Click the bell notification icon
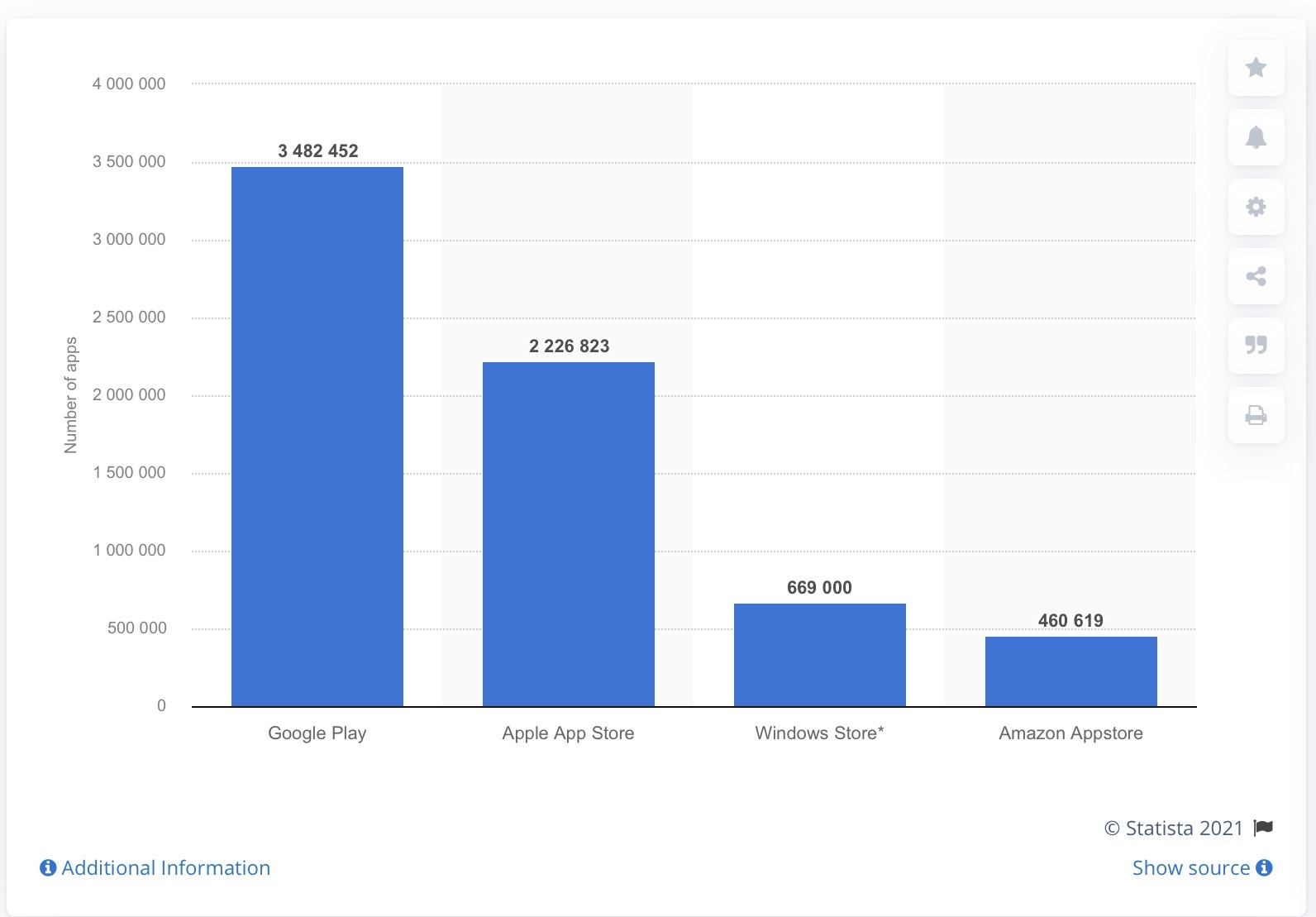Viewport: 1316px width, 917px height. pyautogui.click(x=1256, y=137)
